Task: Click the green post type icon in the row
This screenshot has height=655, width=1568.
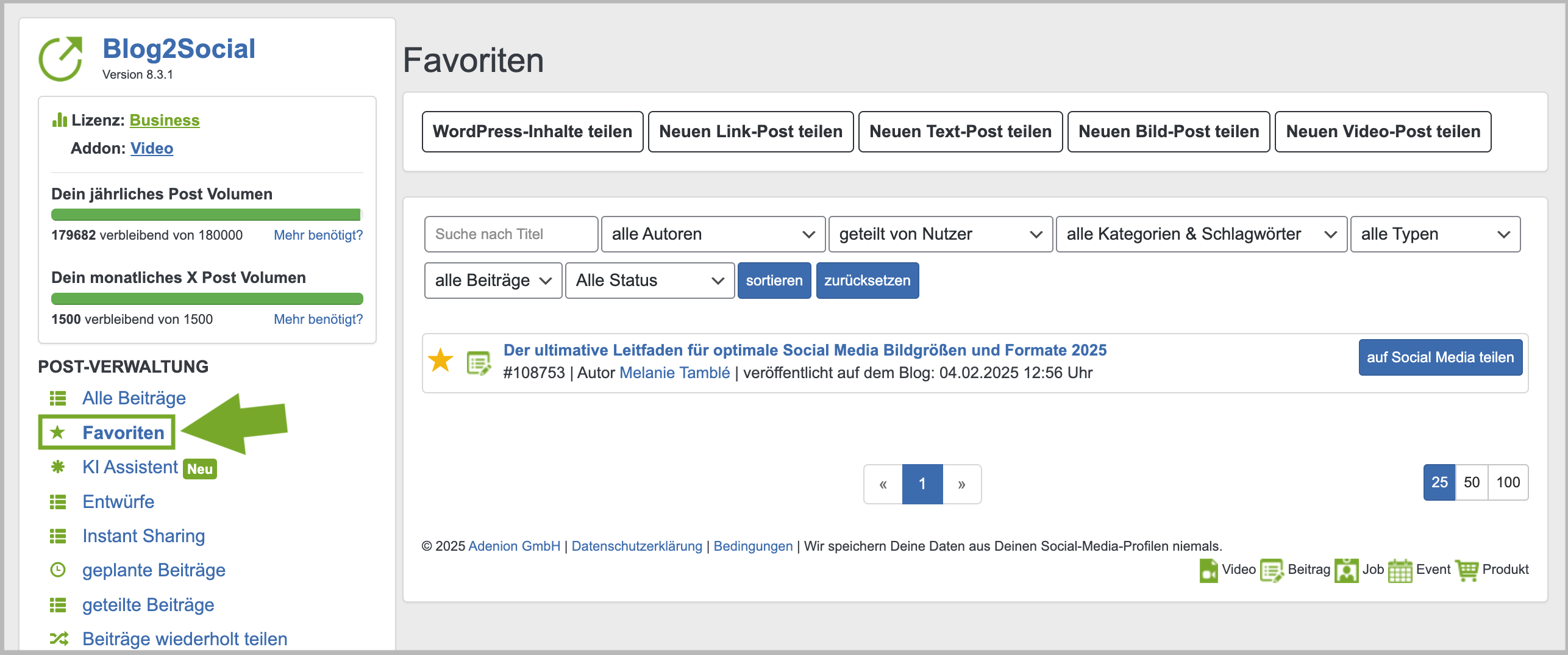Action: (x=479, y=363)
